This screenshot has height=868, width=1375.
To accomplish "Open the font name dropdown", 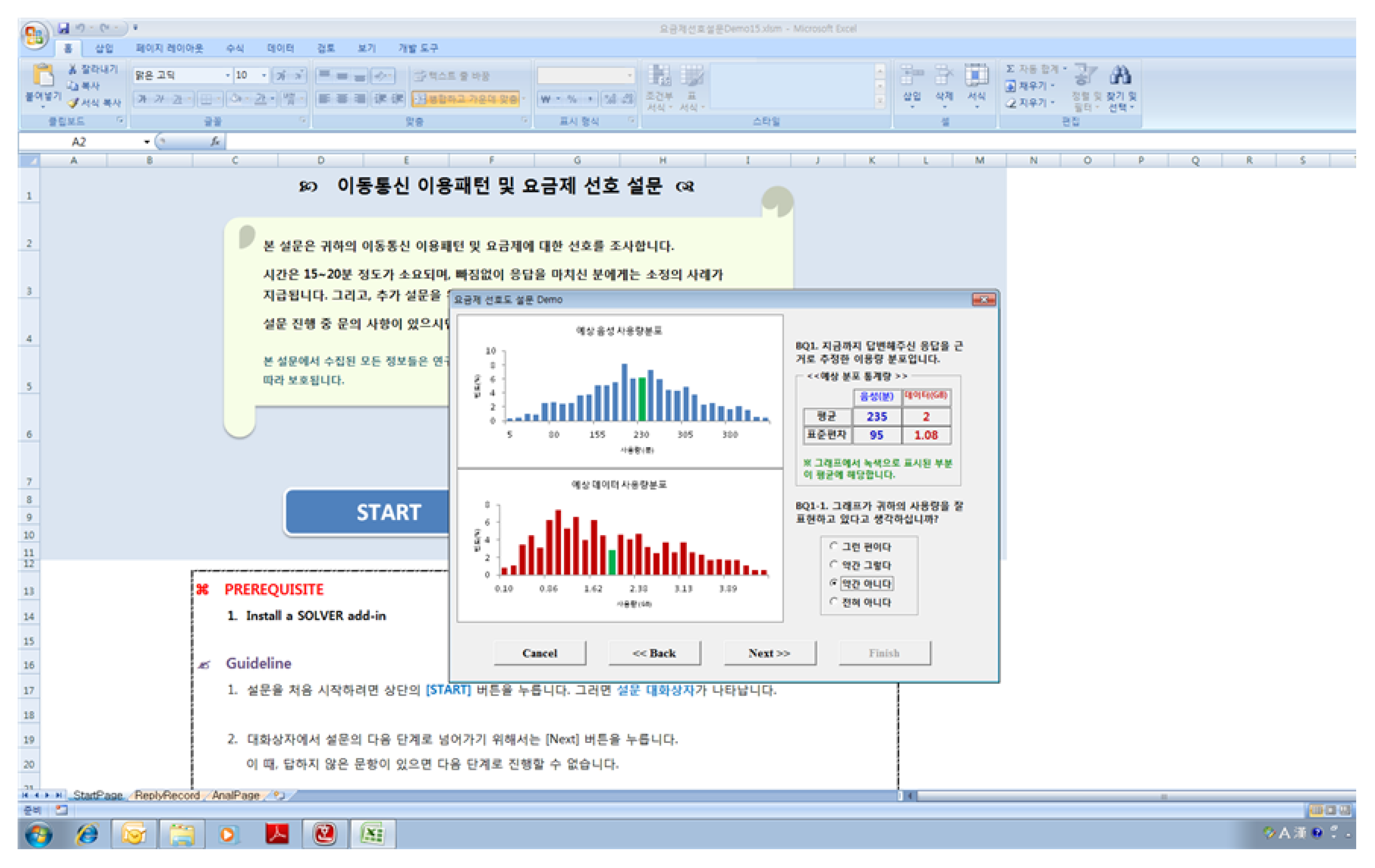I will coord(228,75).
